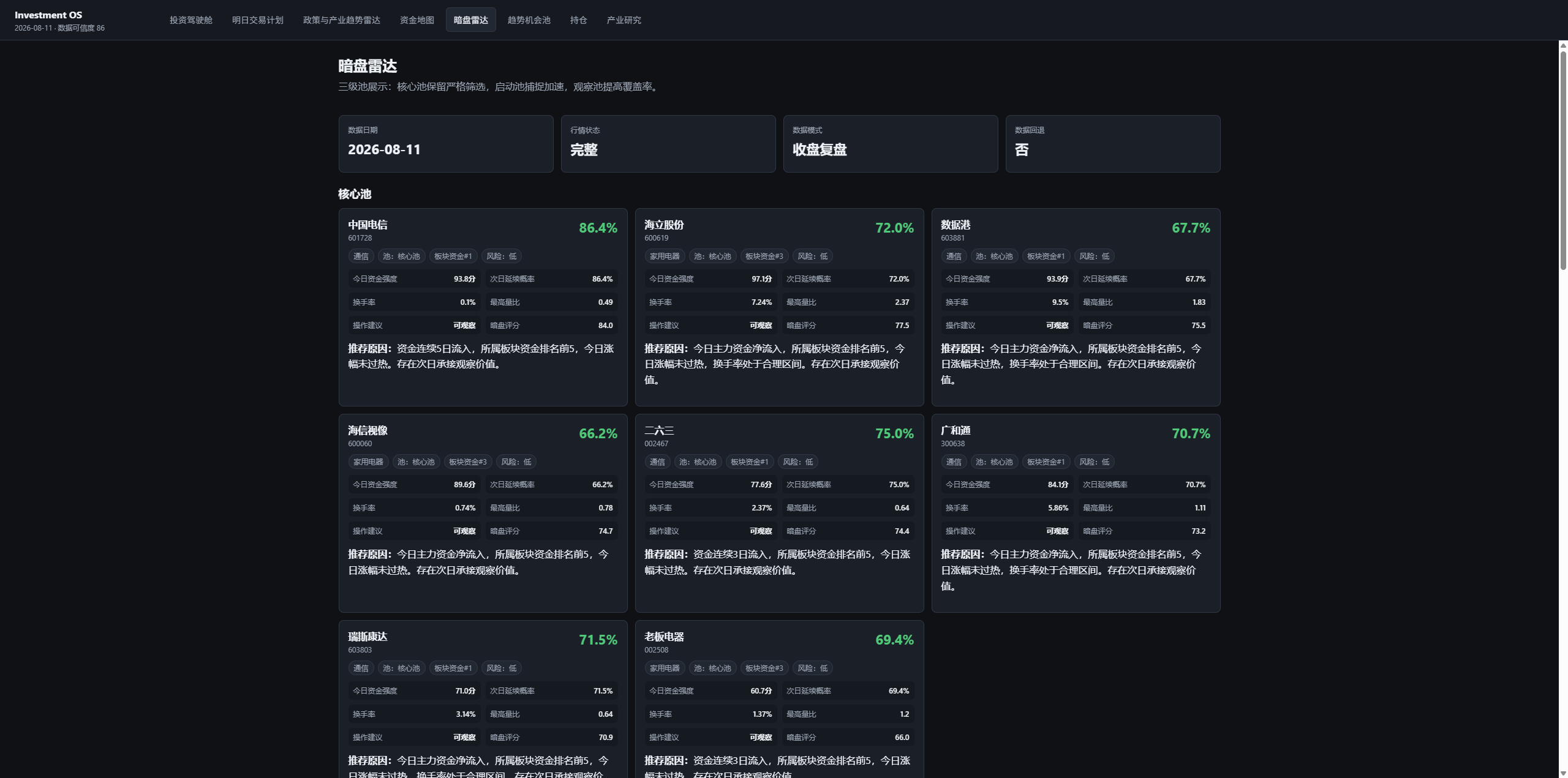Open 政策与产业趋势雷达 tab
The height and width of the screenshot is (778, 1568).
pyautogui.click(x=341, y=20)
